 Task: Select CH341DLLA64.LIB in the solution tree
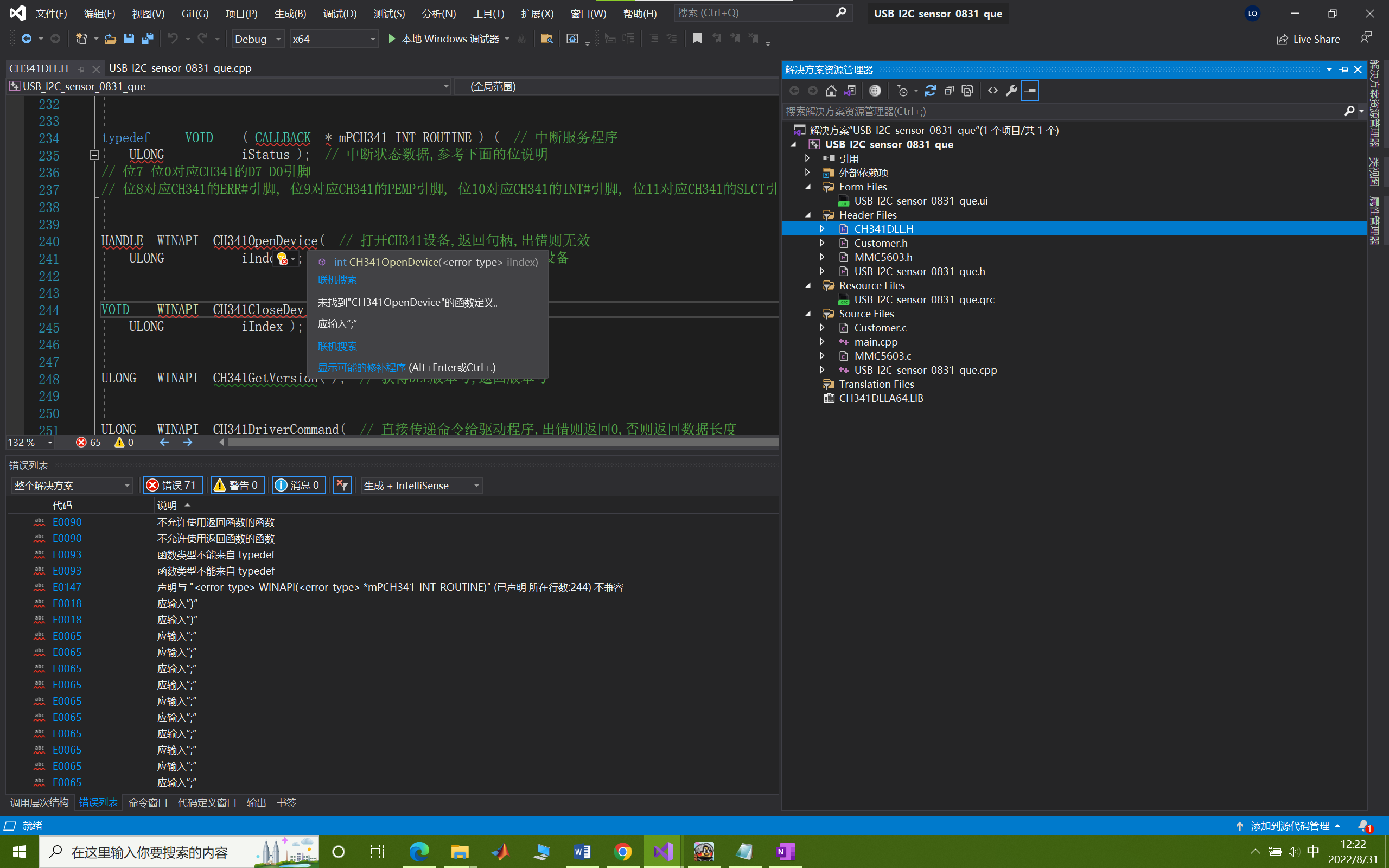point(881,398)
